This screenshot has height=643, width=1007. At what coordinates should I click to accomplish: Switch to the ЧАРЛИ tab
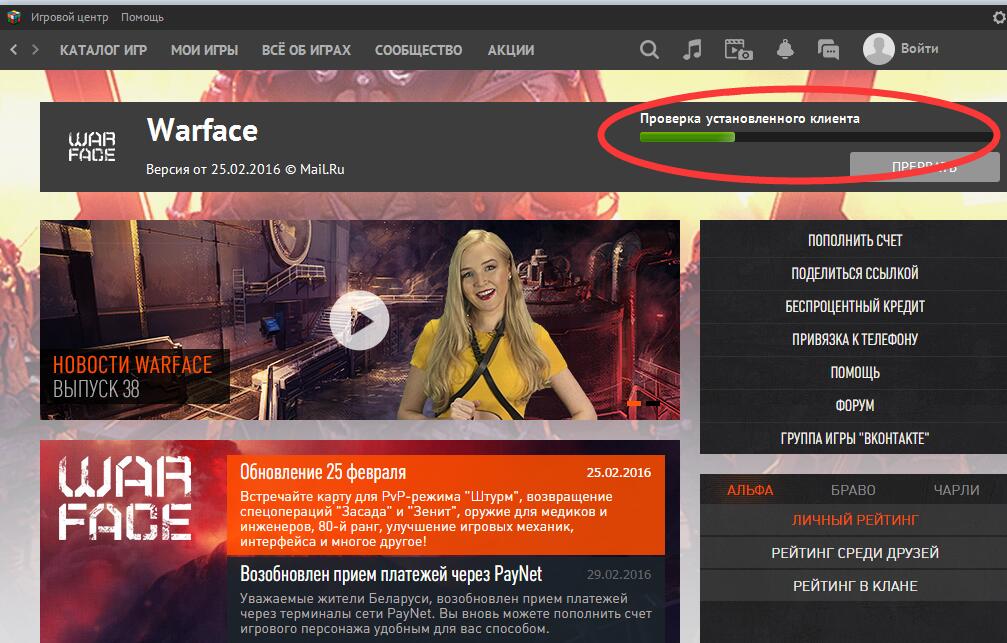956,490
